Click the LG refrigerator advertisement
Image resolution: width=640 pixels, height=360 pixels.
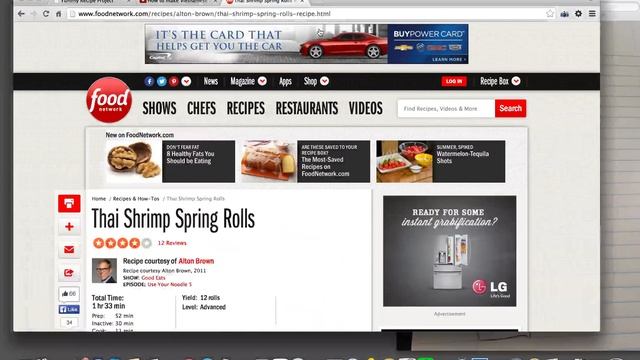pyautogui.click(x=449, y=251)
